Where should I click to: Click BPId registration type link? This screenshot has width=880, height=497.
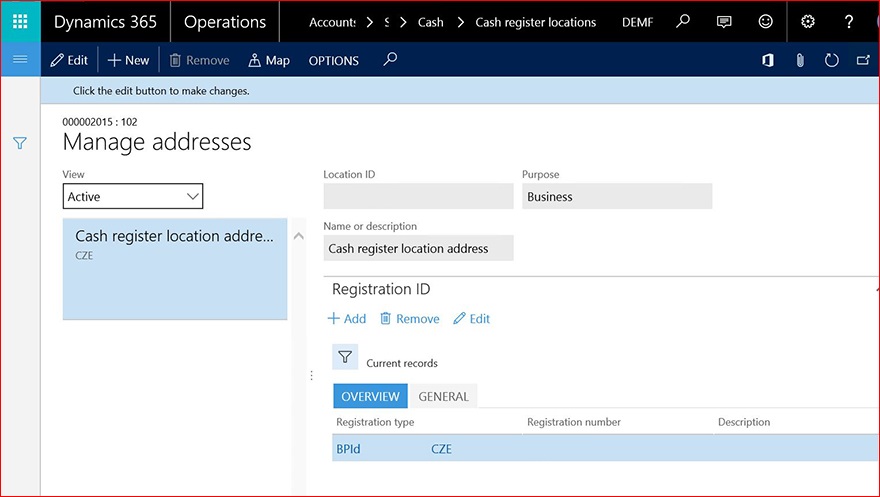point(348,449)
